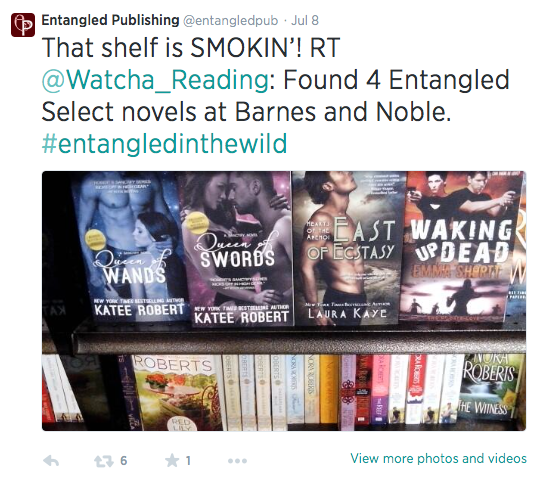The width and height of the screenshot is (538, 482).
Task: Visit the @Watcha_Reading mention
Action: click(x=155, y=80)
